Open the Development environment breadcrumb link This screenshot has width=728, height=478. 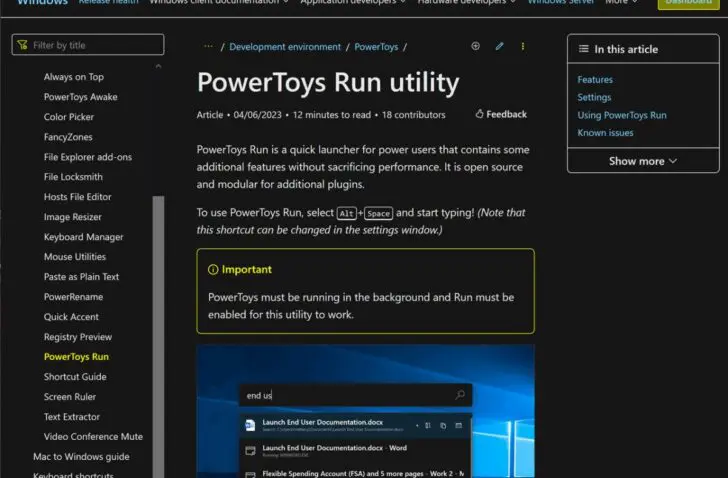click(x=285, y=47)
